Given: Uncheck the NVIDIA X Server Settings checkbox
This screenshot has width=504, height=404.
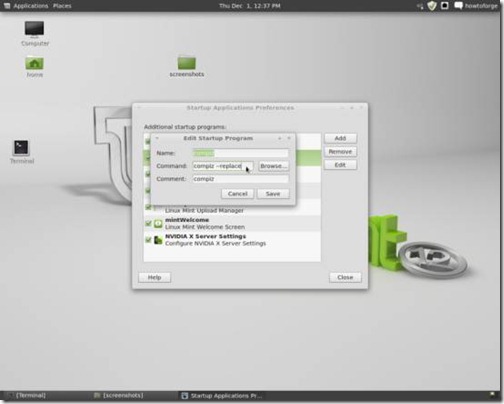Looking at the screenshot, I should click(x=148, y=239).
